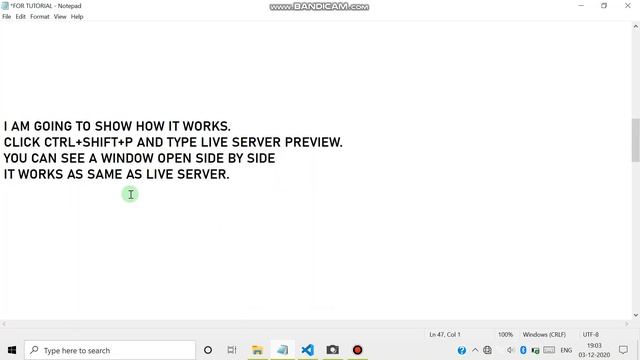Viewport: 640px width, 360px height.
Task: Open the volume speaker tray icon
Action: coord(510,350)
